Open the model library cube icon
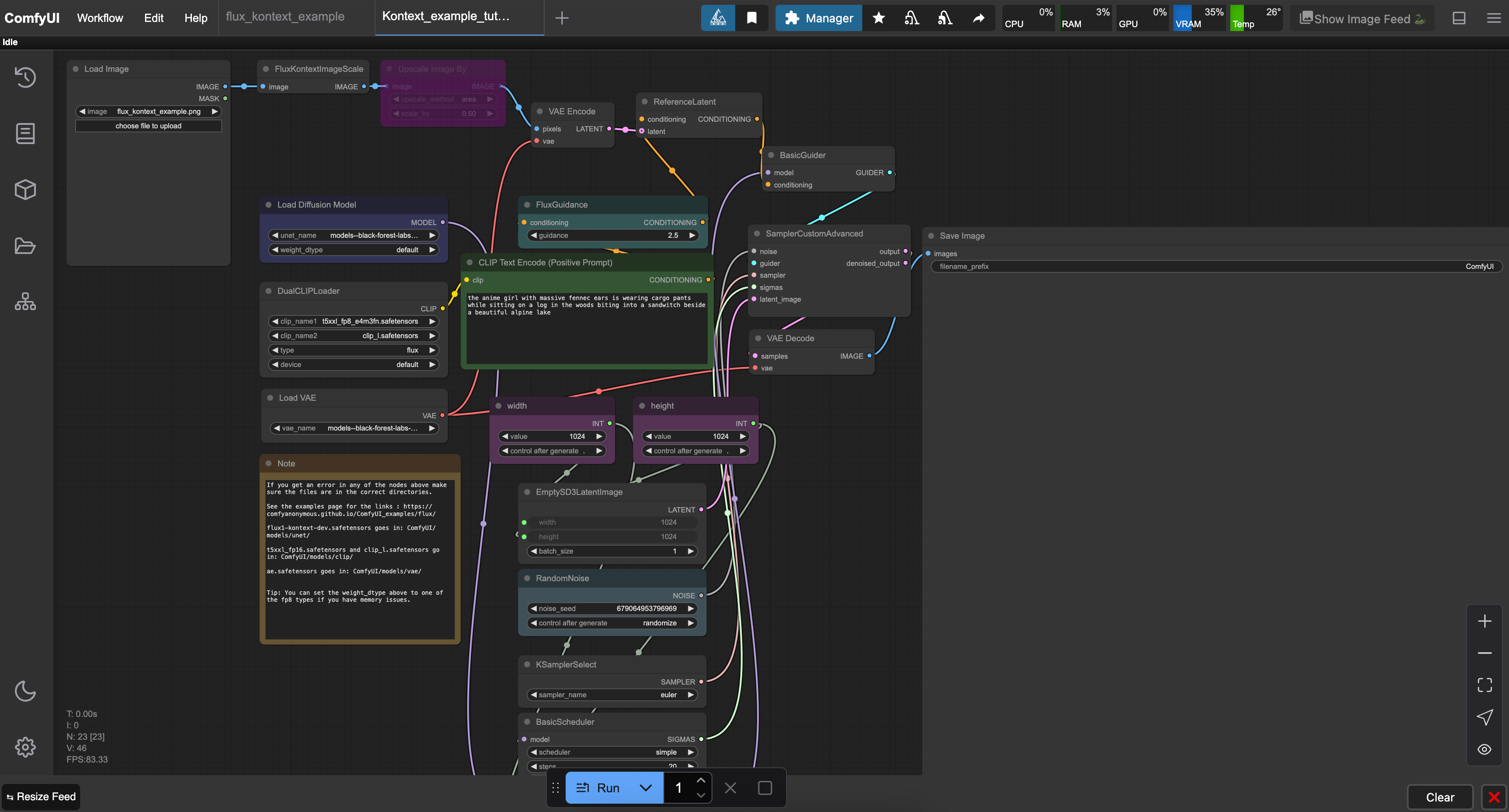The height and width of the screenshot is (812, 1509). [25, 189]
